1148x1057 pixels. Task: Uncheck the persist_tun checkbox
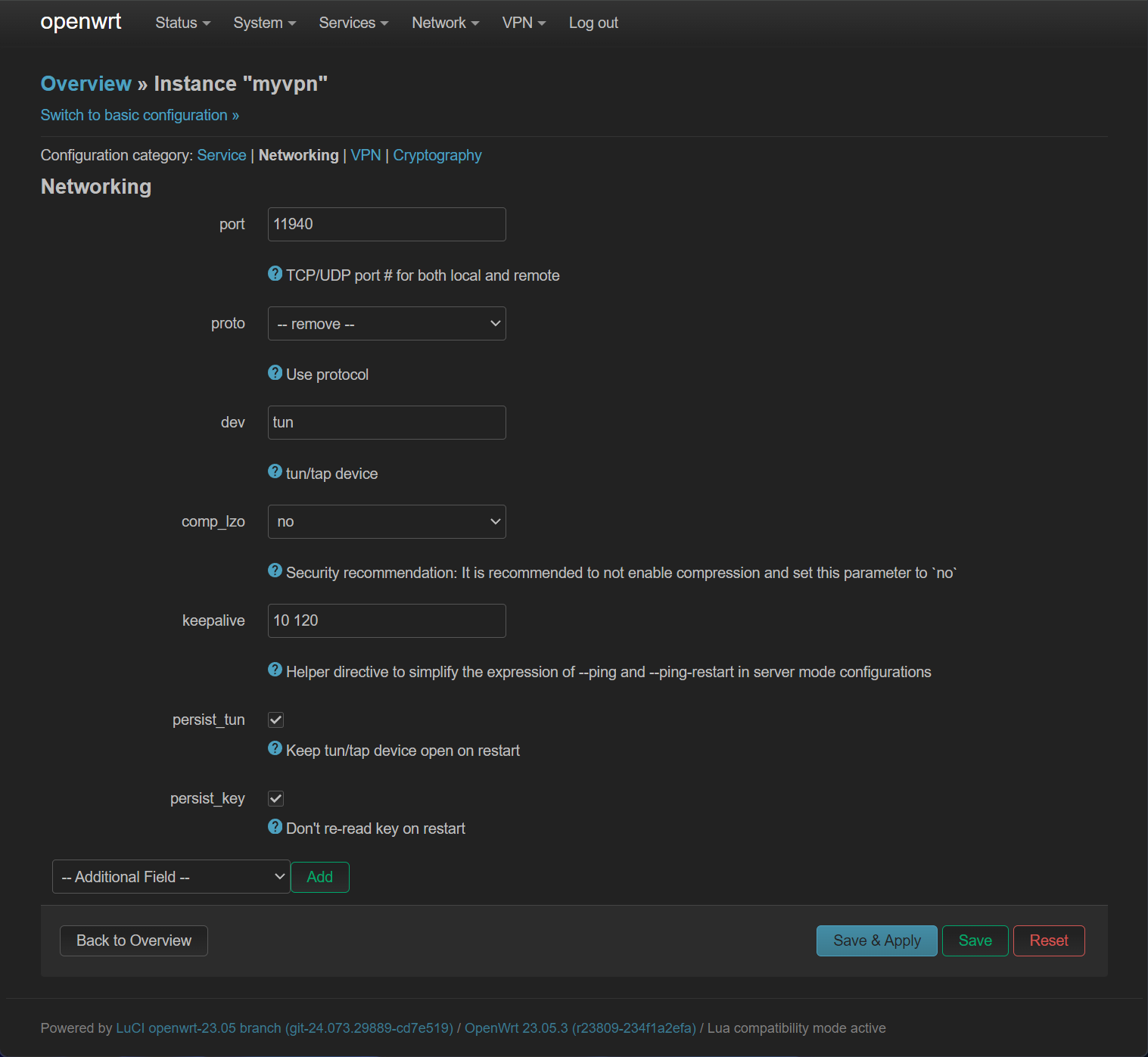[276, 720]
